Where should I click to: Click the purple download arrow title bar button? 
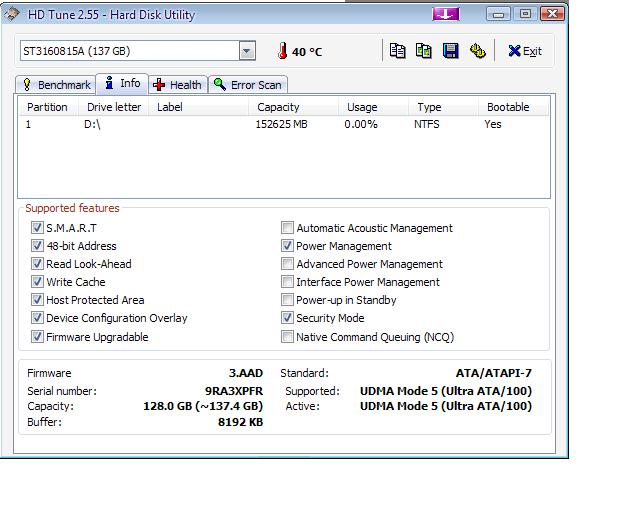tap(446, 14)
